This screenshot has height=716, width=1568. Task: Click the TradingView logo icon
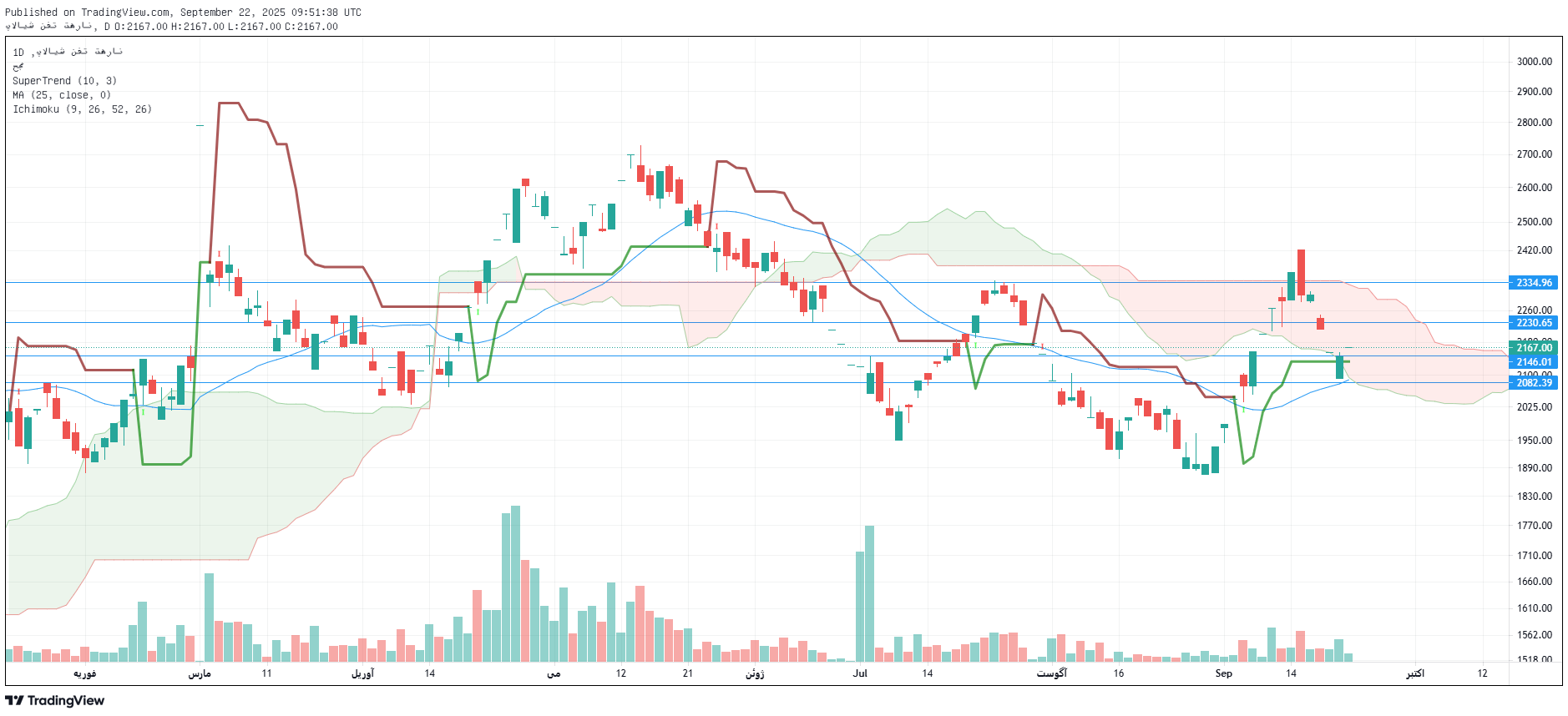(x=14, y=701)
